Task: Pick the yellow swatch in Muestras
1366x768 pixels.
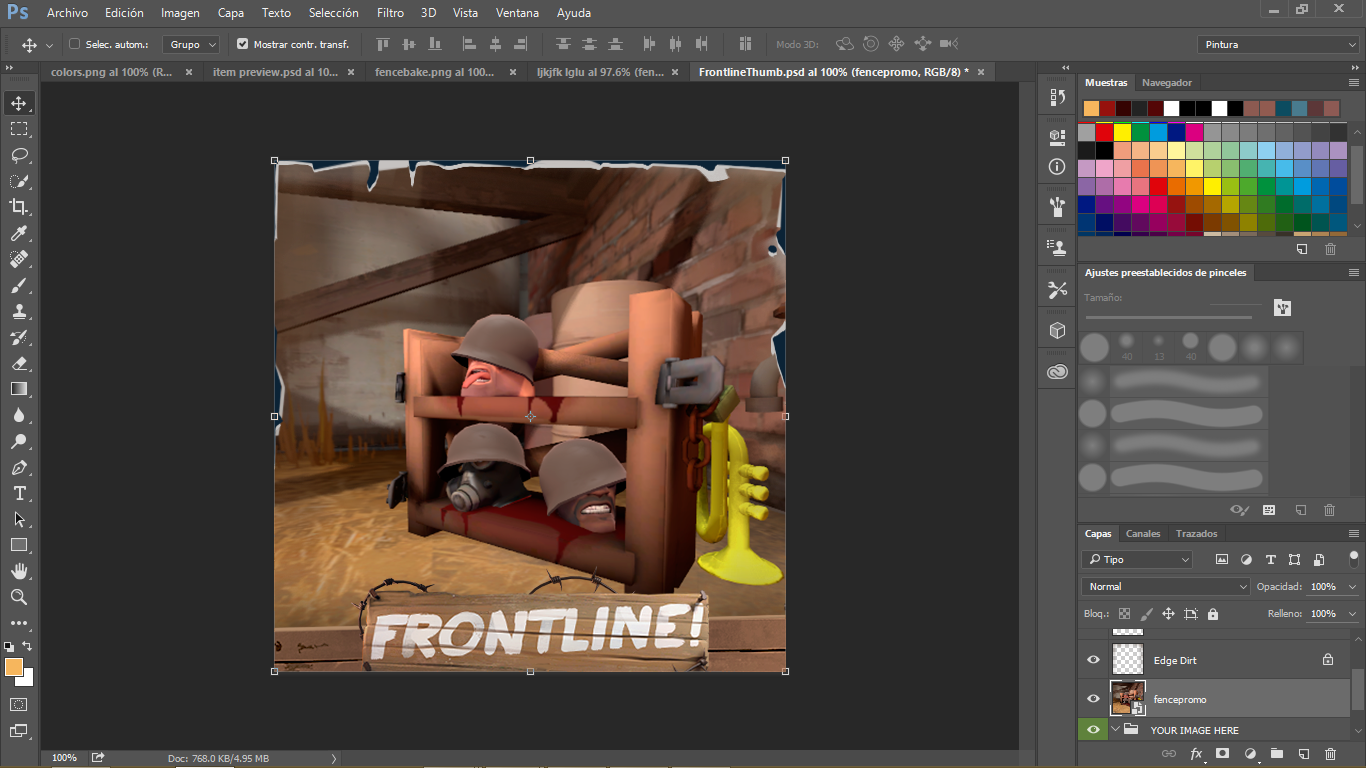Action: point(1123,132)
